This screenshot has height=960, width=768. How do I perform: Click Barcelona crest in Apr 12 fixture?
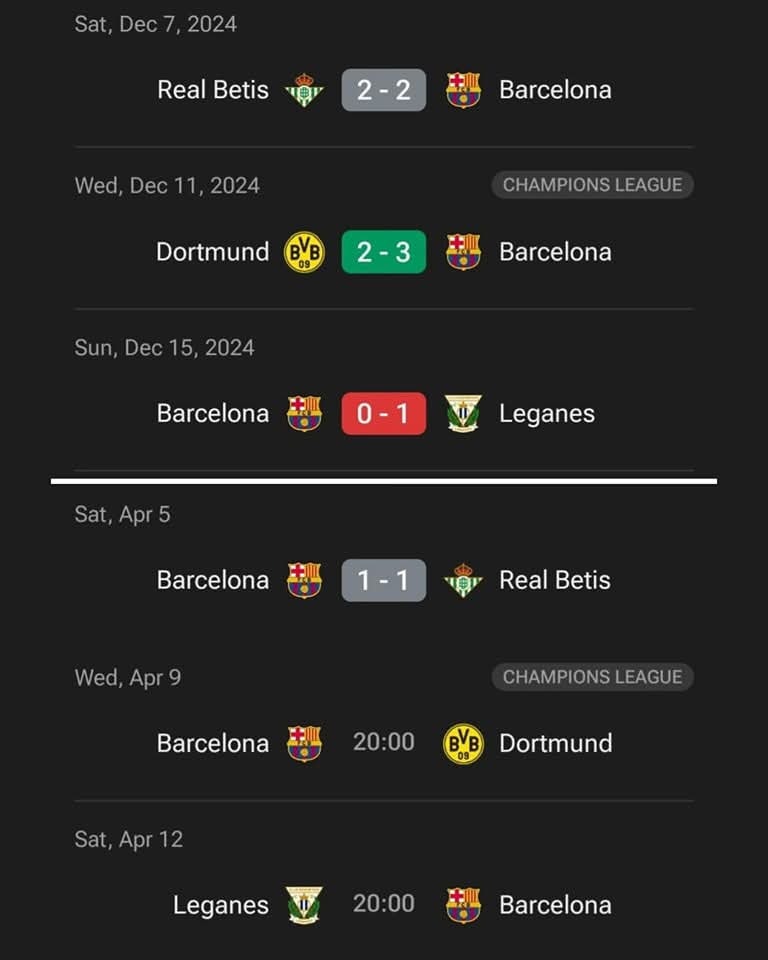click(463, 905)
